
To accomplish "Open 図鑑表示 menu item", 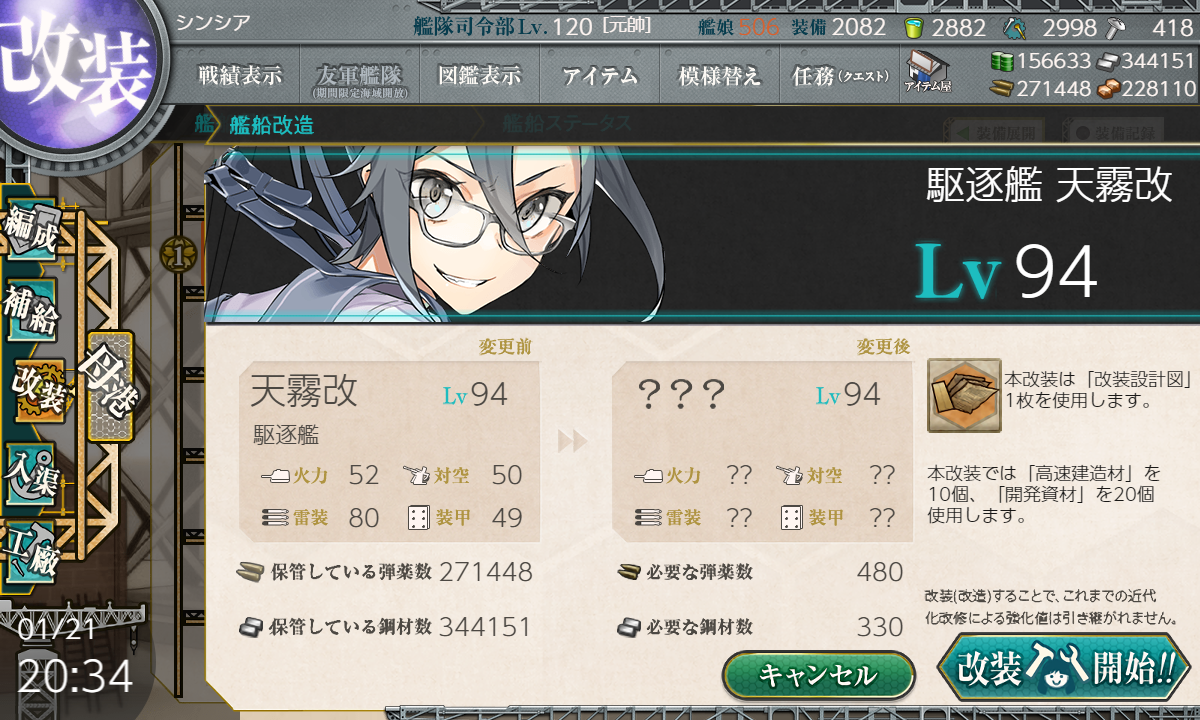I will pyautogui.click(x=480, y=76).
